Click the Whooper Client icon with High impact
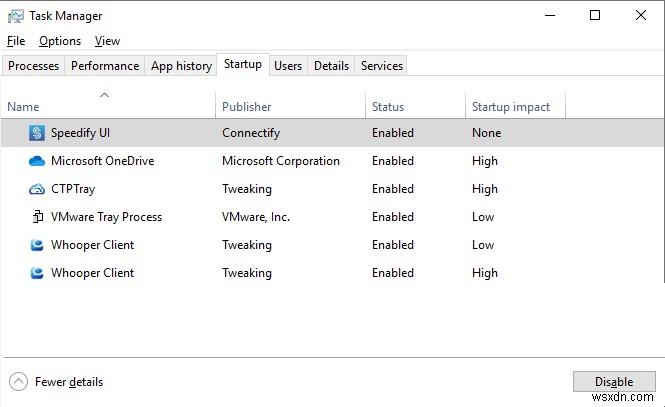 click(37, 273)
